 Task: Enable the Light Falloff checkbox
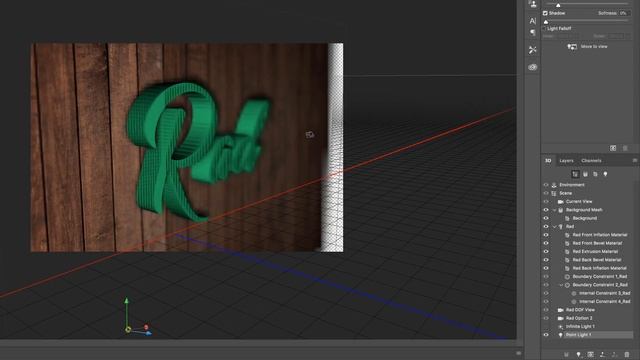(544, 29)
